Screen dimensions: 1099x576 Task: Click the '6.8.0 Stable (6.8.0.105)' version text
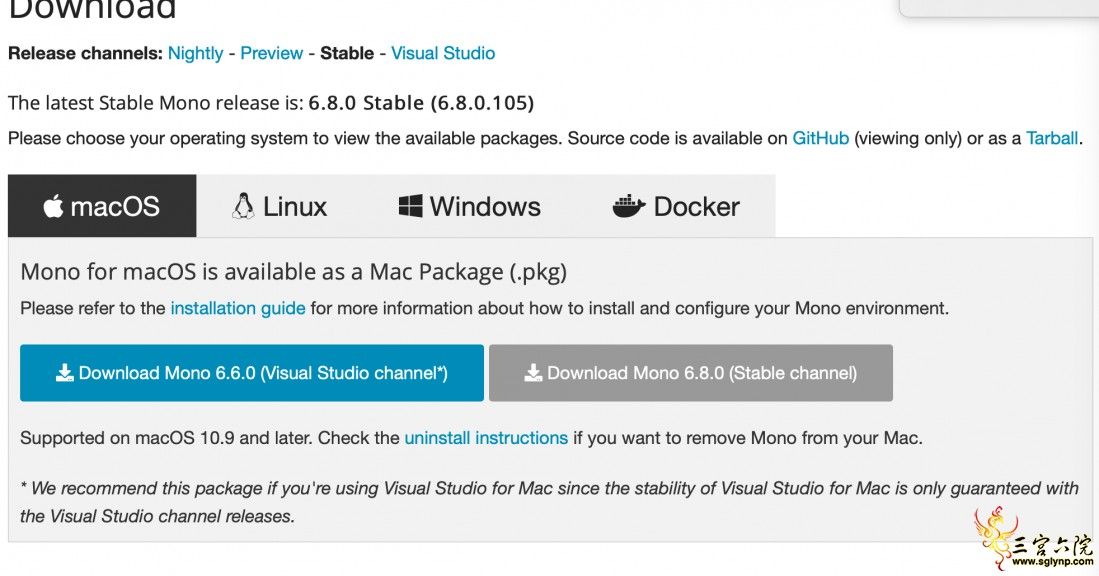(421, 103)
